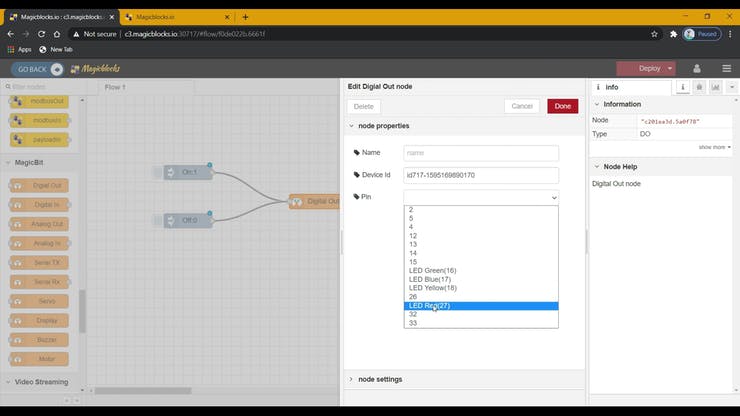Switch to second Magicblocks.io browser tab
Viewport: 740px width, 416px height.
pyautogui.click(x=175, y=17)
